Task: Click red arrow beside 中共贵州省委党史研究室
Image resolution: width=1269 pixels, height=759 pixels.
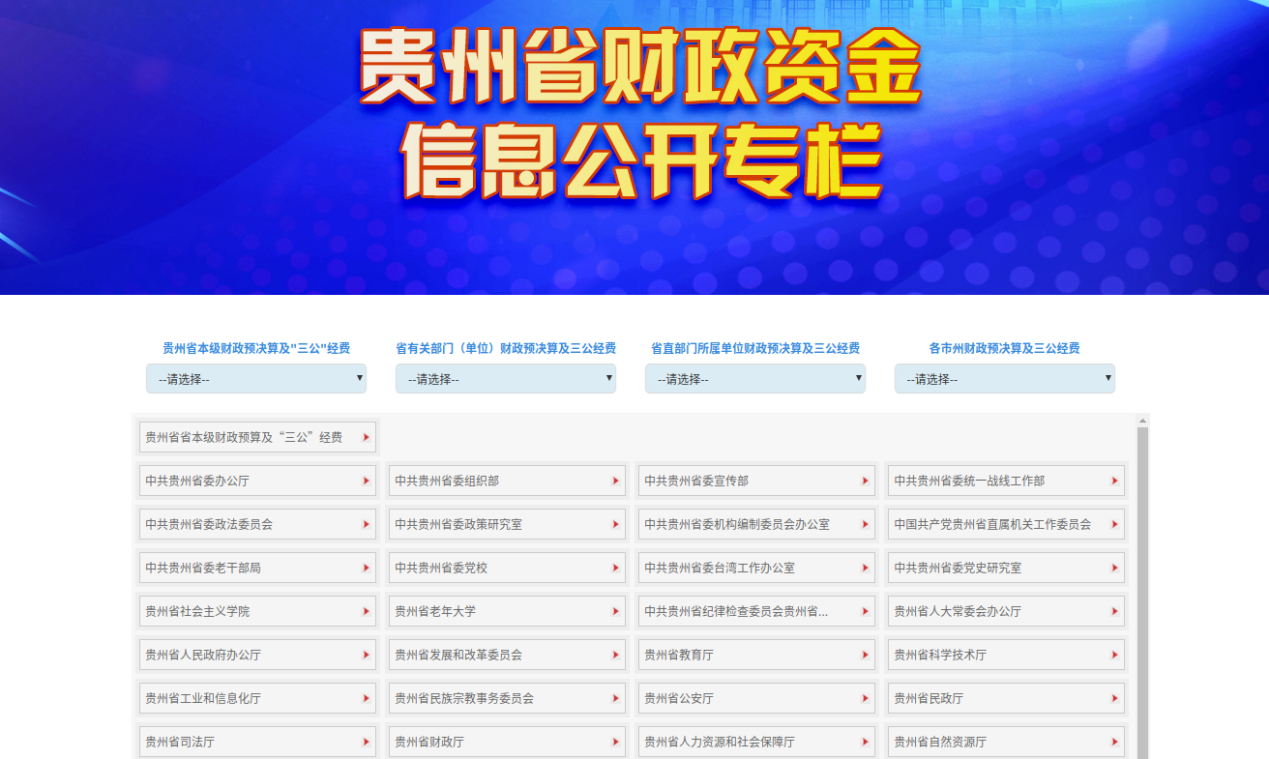Action: pyautogui.click(x=1115, y=568)
